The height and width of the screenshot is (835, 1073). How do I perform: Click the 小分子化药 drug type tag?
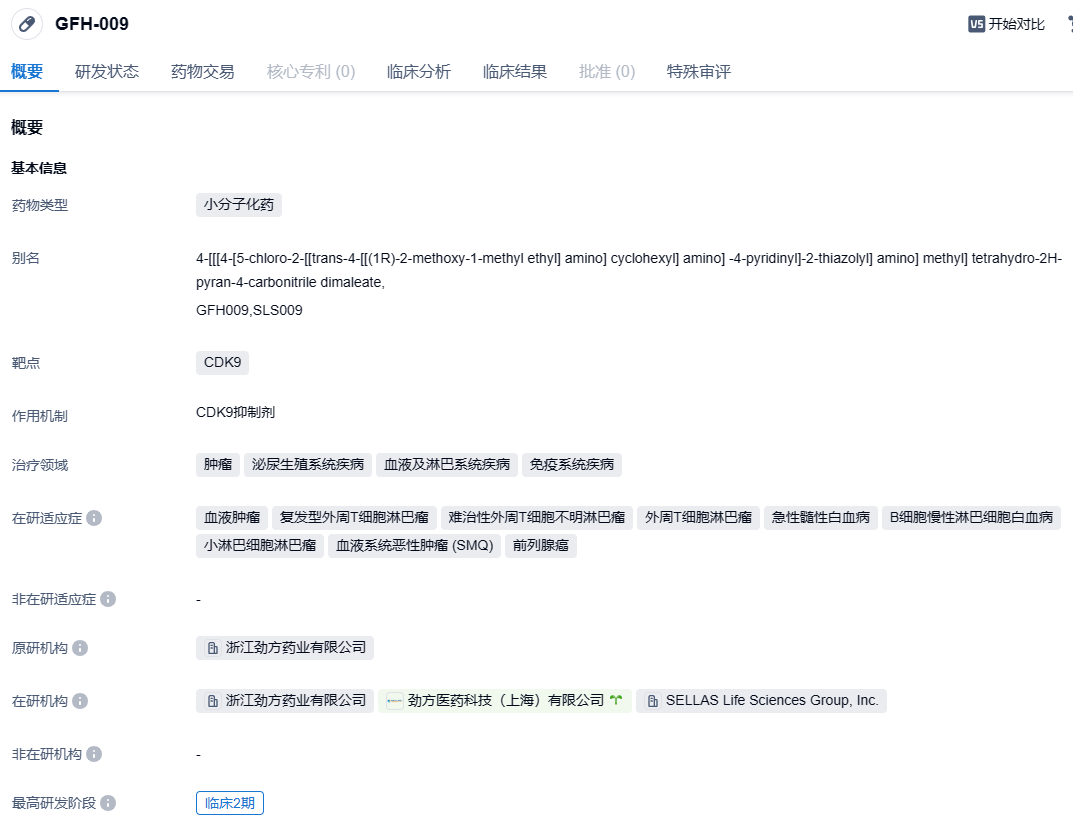pyautogui.click(x=239, y=205)
